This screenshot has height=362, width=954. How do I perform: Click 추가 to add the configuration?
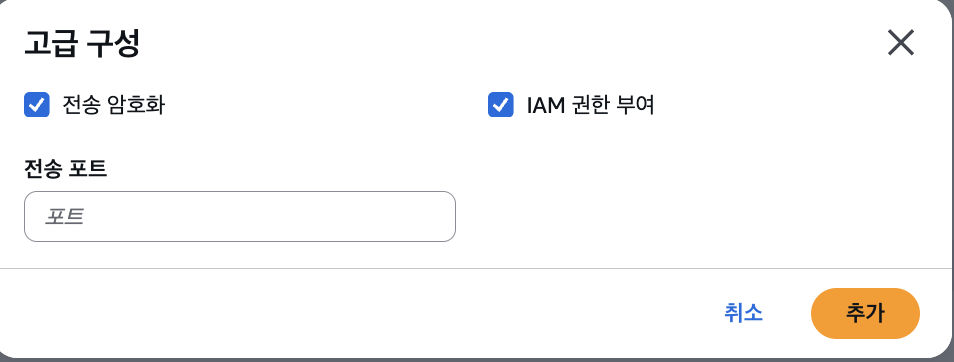click(x=865, y=313)
